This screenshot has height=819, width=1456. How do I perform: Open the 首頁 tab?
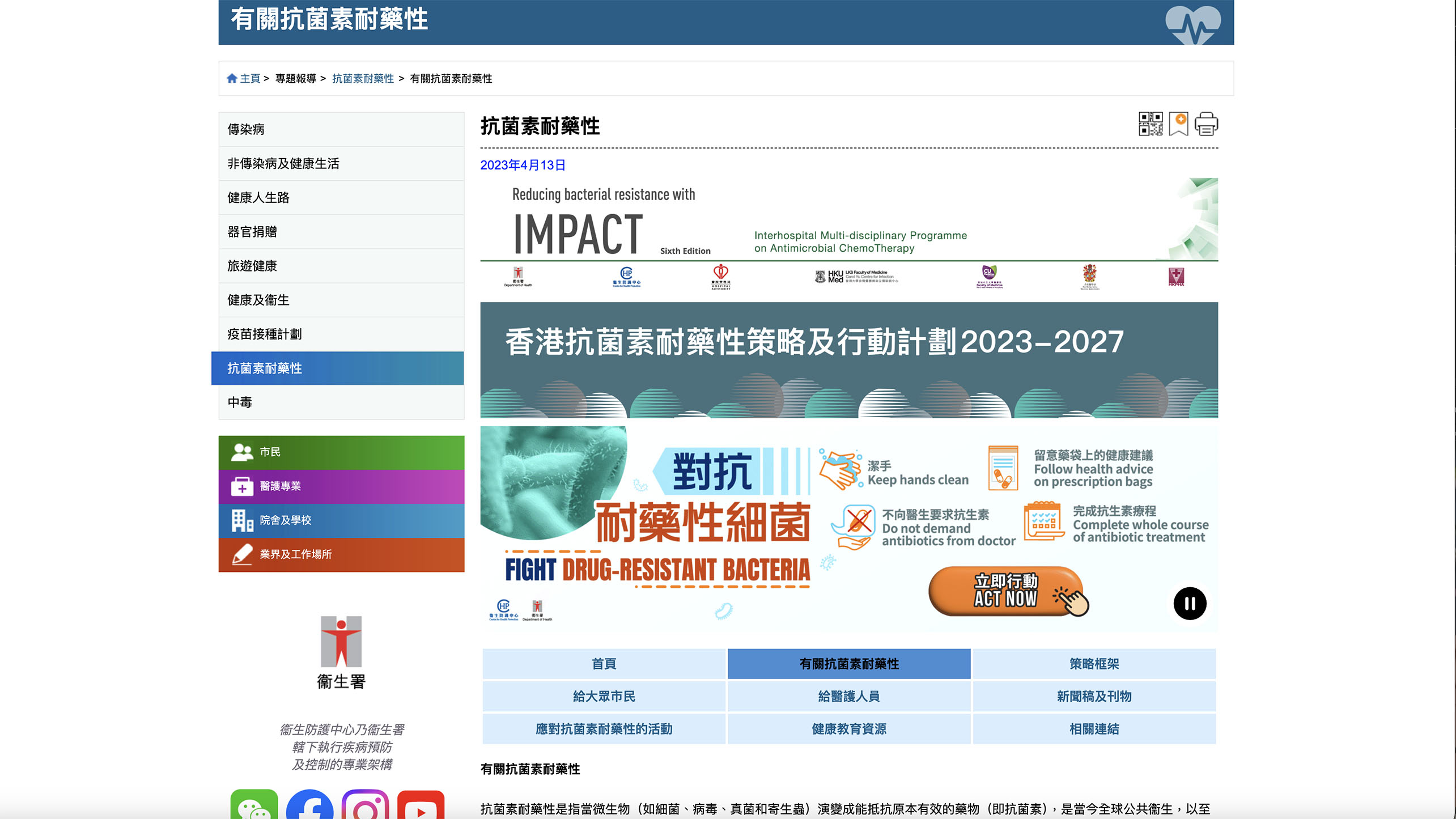click(604, 664)
